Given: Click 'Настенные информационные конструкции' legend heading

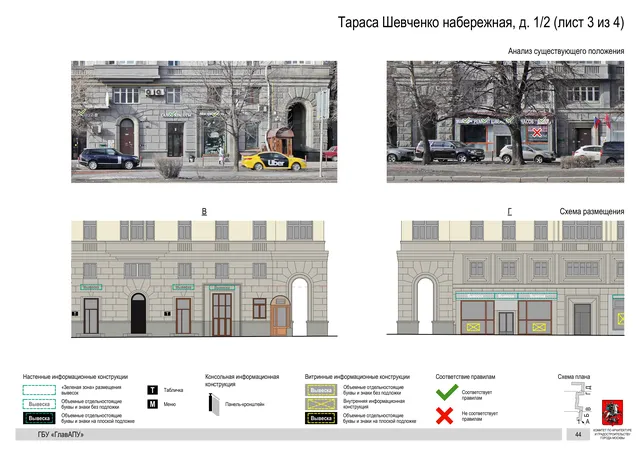Looking at the screenshot, I should pos(75,377).
